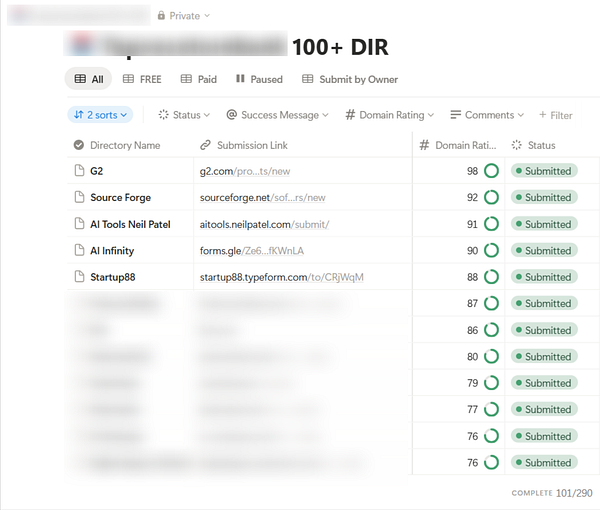The height and width of the screenshot is (510, 600).
Task: Click the spinner icon in Status column header
Action: pyautogui.click(x=517, y=145)
